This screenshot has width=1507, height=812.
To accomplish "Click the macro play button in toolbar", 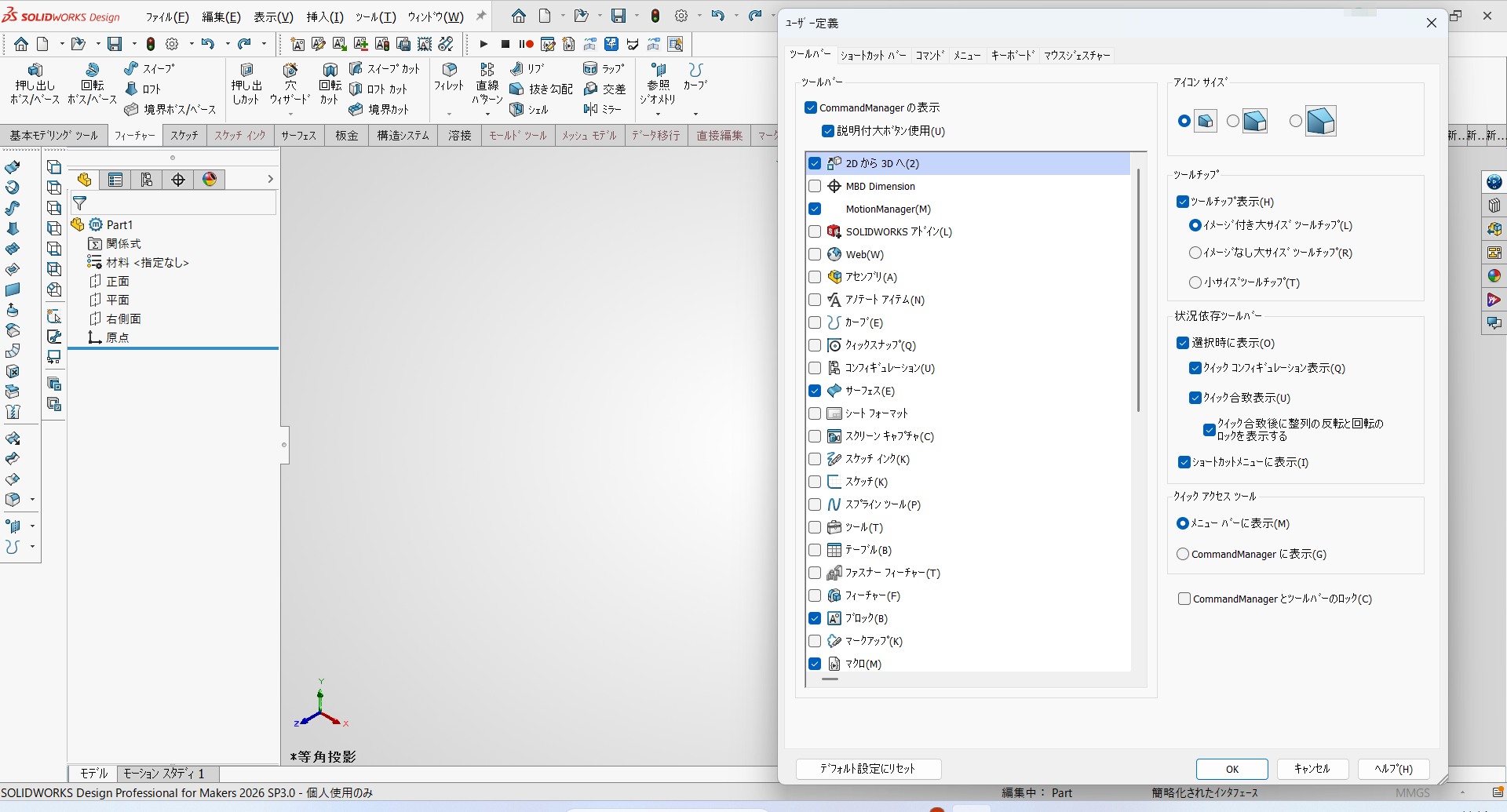I will coord(483,44).
